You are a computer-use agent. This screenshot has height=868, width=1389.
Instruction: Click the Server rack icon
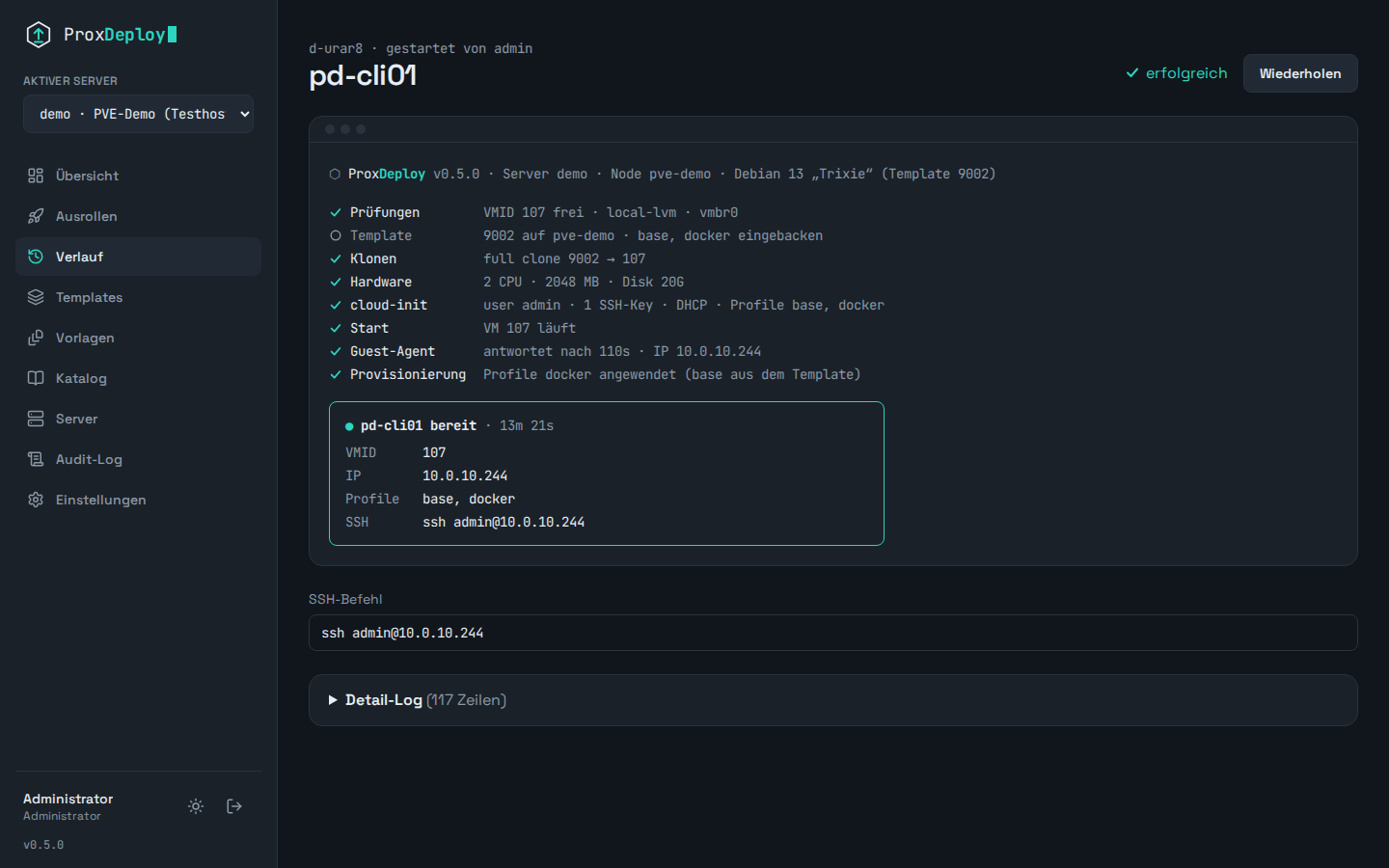coord(36,419)
